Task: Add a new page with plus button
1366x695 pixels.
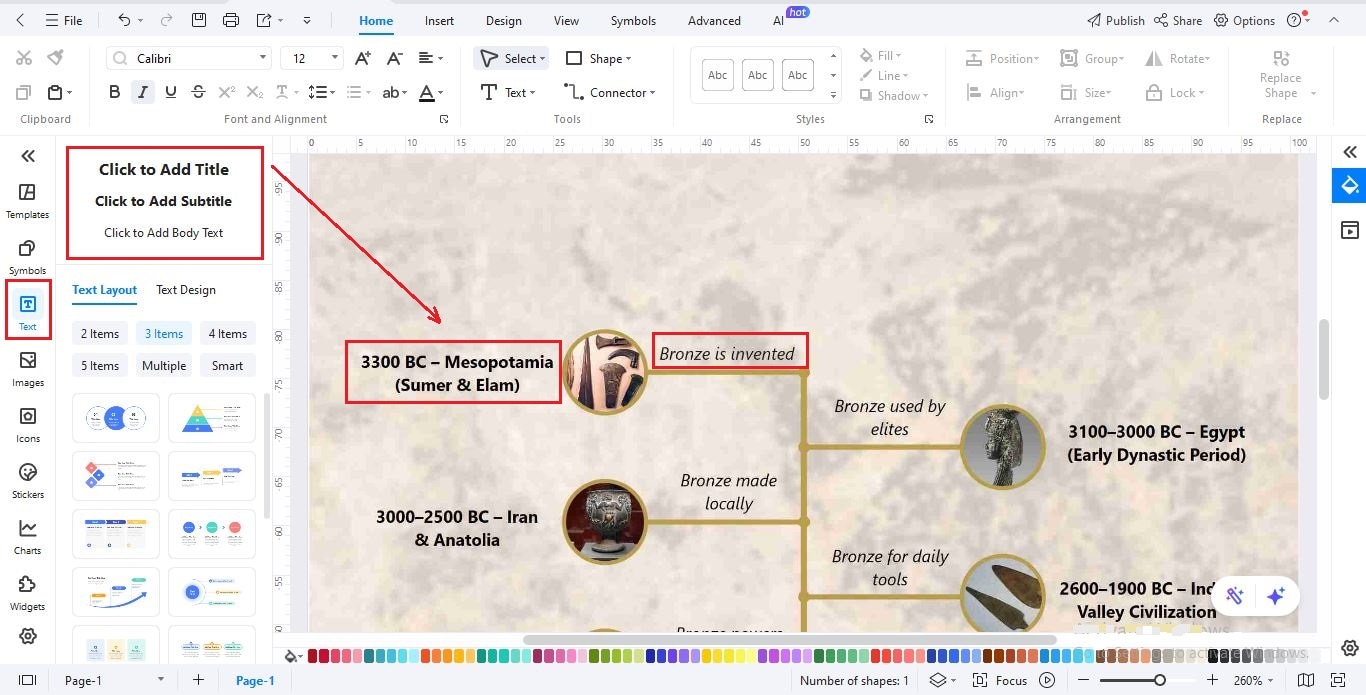Action: point(198,680)
